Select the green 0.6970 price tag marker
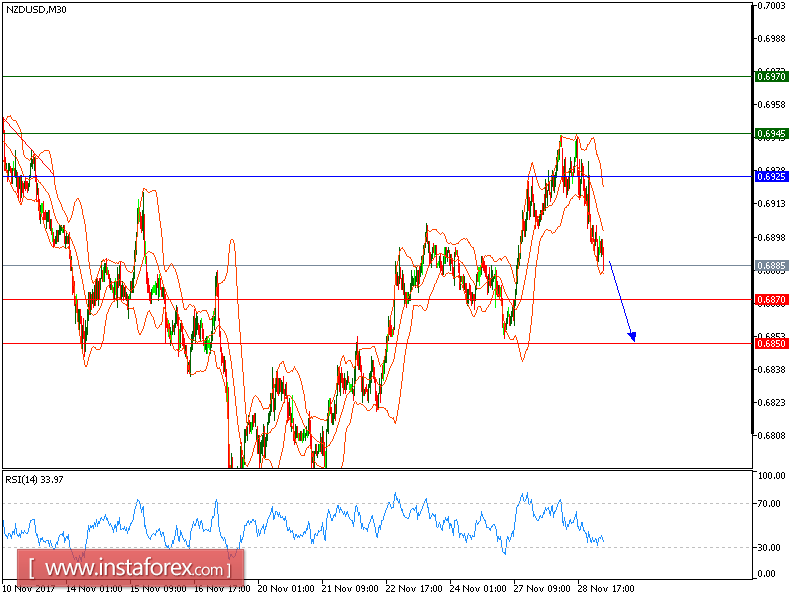The height and width of the screenshot is (600, 800). pos(771,75)
